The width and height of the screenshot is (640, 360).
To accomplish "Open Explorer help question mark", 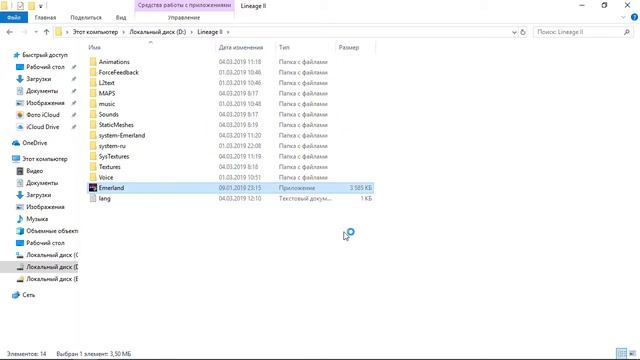I will click(x=634, y=17).
